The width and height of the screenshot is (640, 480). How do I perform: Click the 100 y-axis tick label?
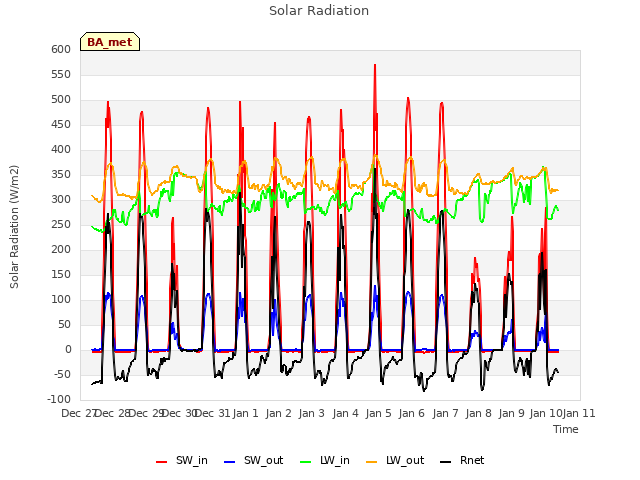tap(61, 300)
